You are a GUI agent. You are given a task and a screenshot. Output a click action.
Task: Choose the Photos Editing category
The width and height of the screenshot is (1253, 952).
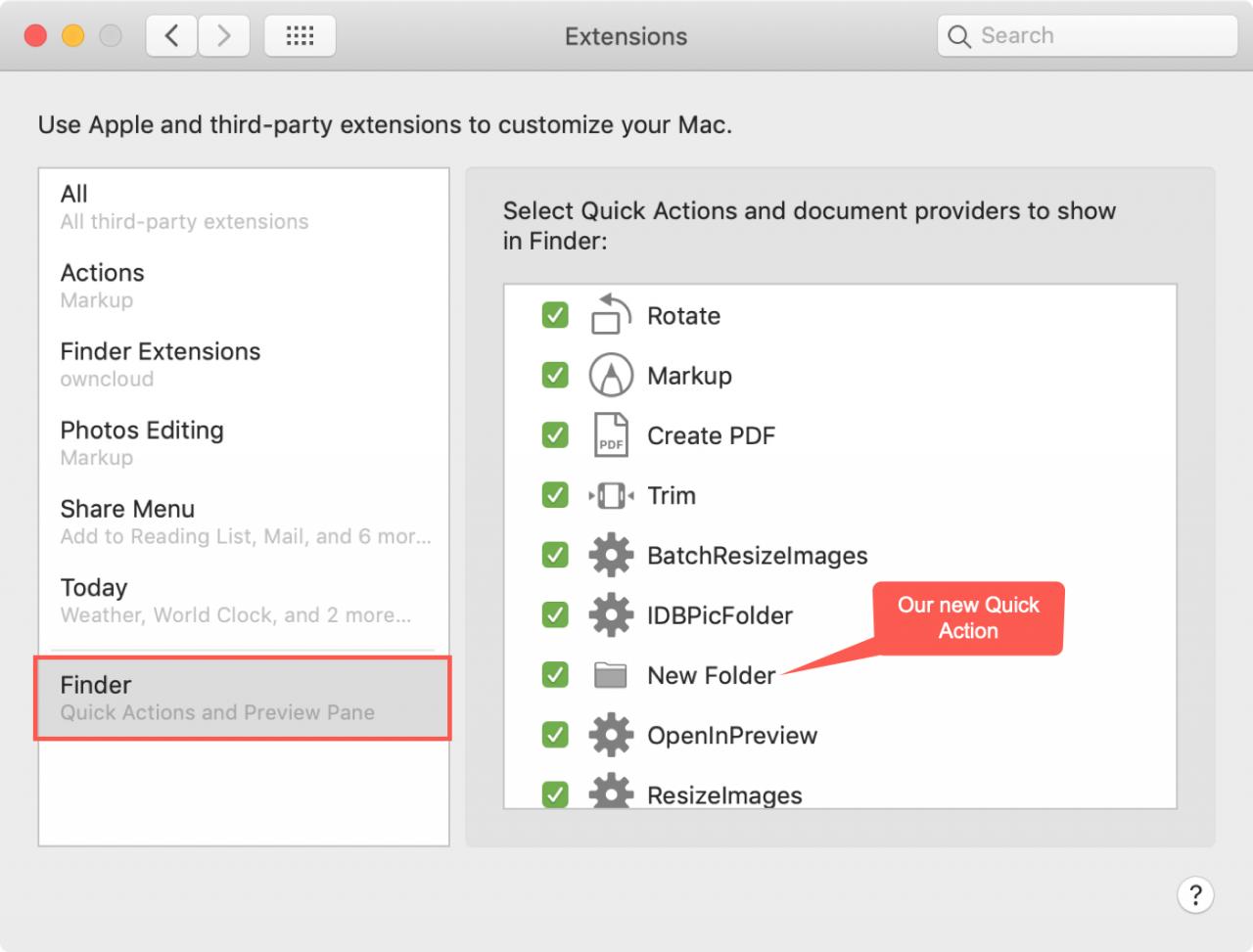[x=244, y=442]
